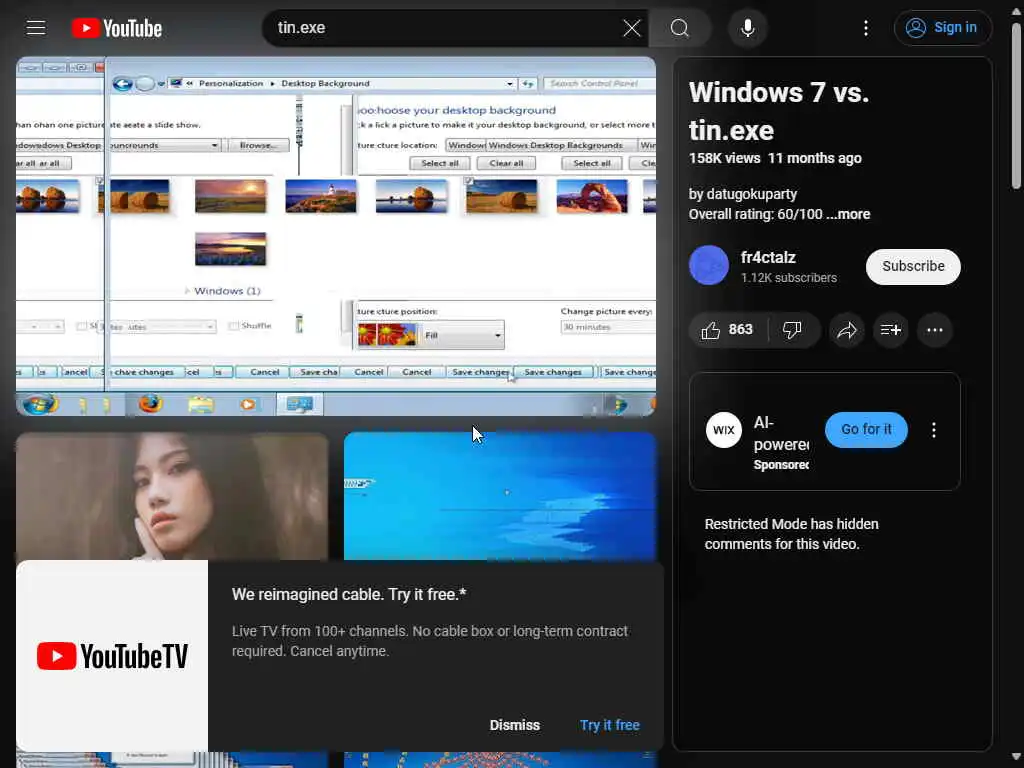This screenshot has width=1024, height=768.
Task: Open more video actions ellipsis
Action: 935,330
